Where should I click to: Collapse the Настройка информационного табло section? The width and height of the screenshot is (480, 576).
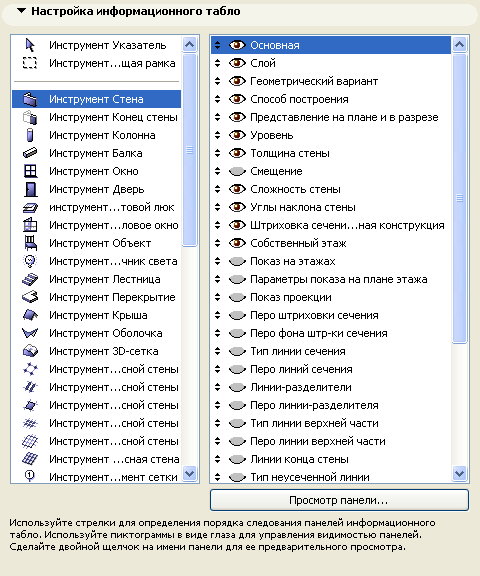point(22,11)
